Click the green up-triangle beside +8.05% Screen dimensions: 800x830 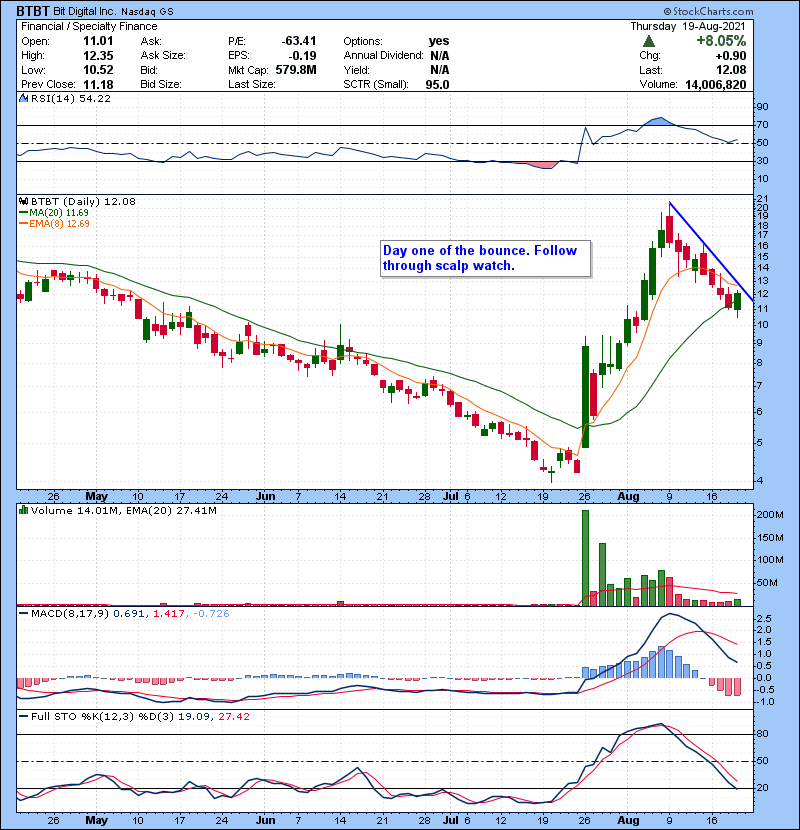pos(649,41)
